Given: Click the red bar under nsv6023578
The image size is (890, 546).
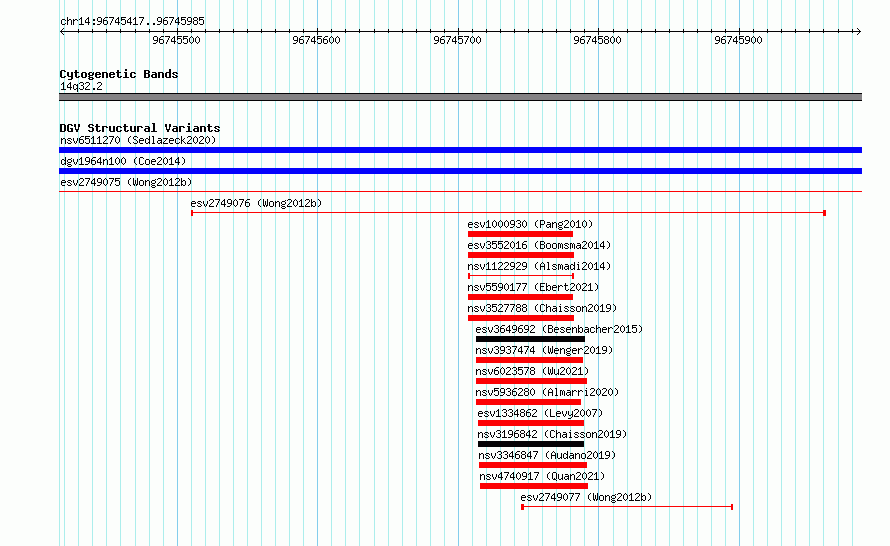Looking at the screenshot, I should [531, 381].
